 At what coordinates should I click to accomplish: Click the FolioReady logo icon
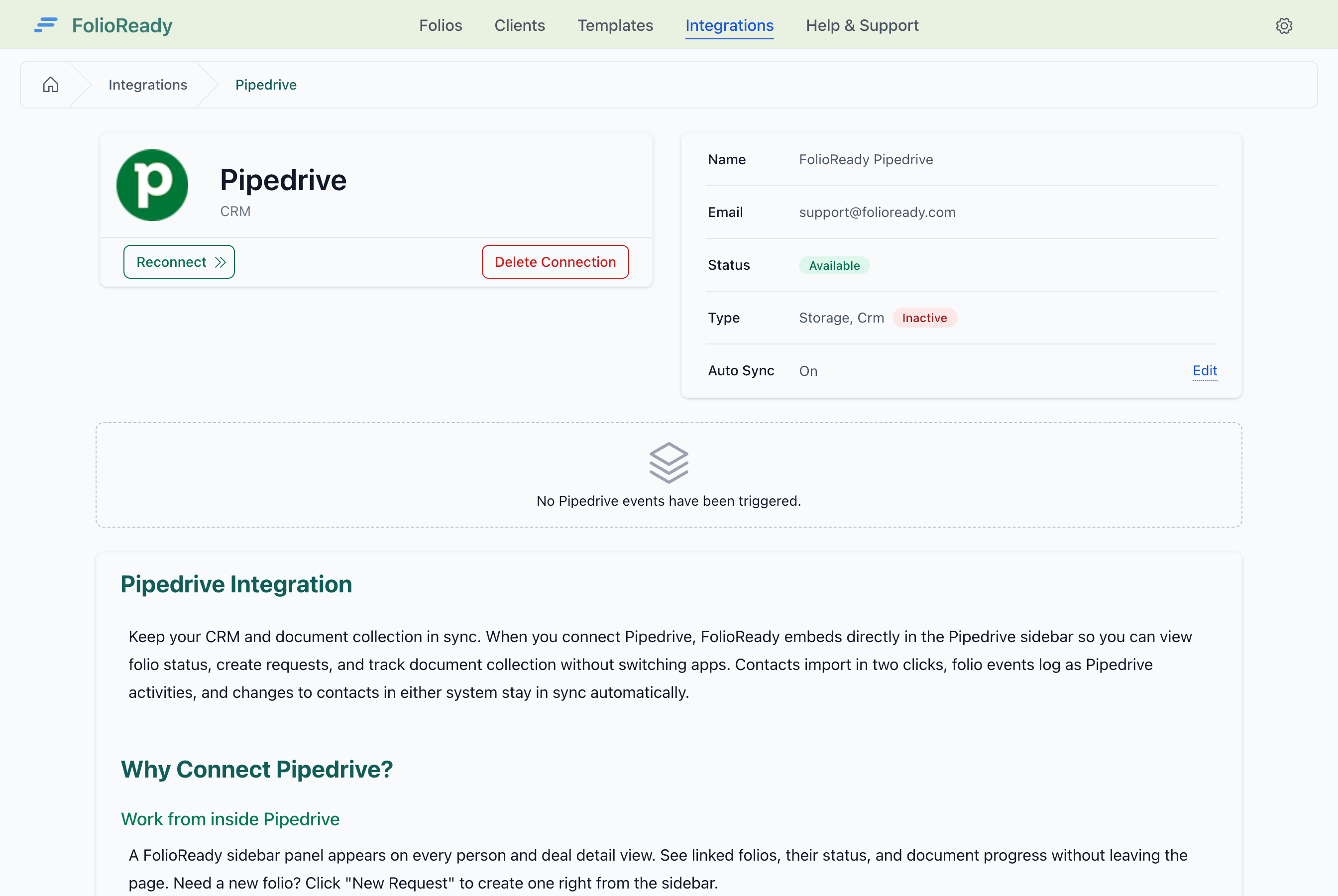coord(46,25)
